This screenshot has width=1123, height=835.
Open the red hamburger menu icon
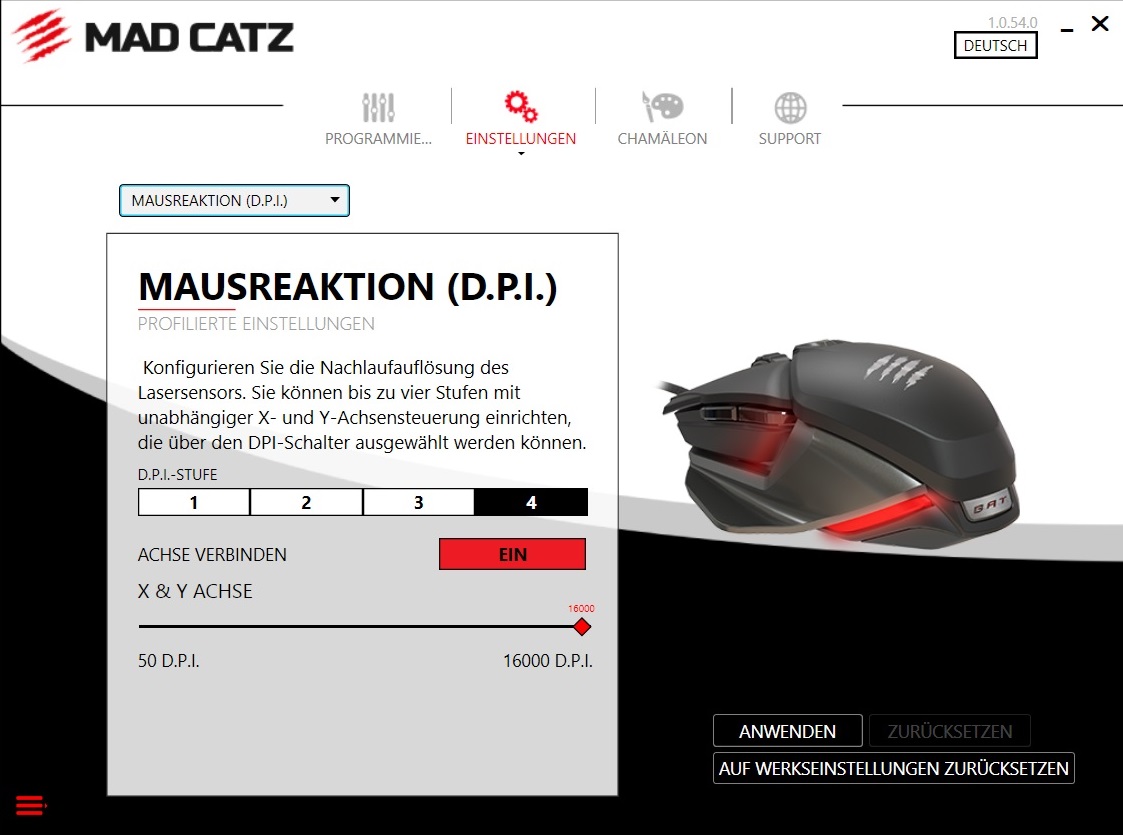[x=30, y=806]
